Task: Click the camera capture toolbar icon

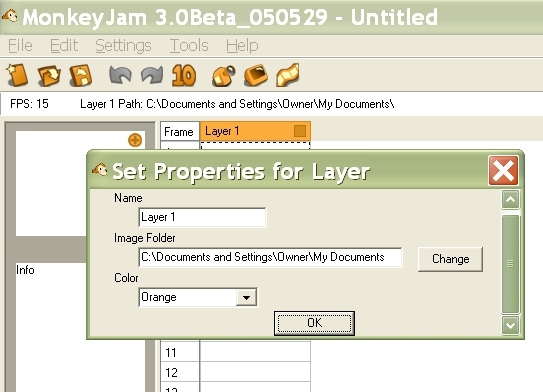Action: pyautogui.click(x=224, y=75)
